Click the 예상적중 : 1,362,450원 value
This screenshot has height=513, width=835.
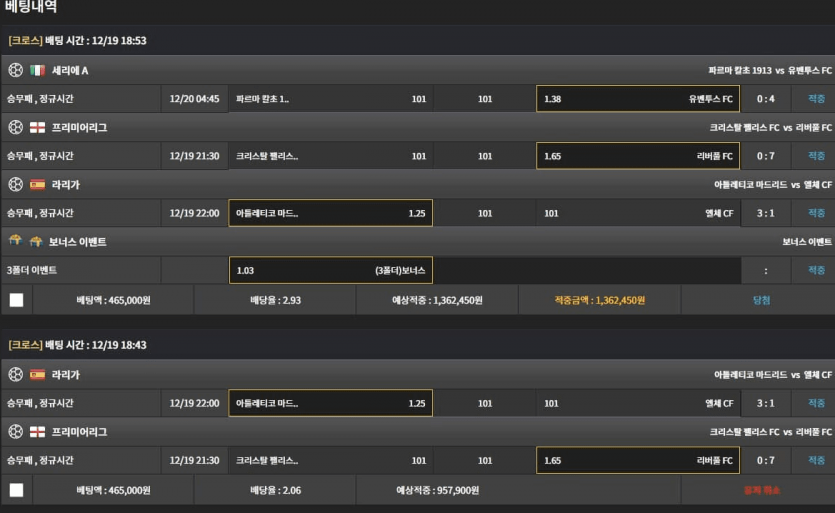(437, 300)
